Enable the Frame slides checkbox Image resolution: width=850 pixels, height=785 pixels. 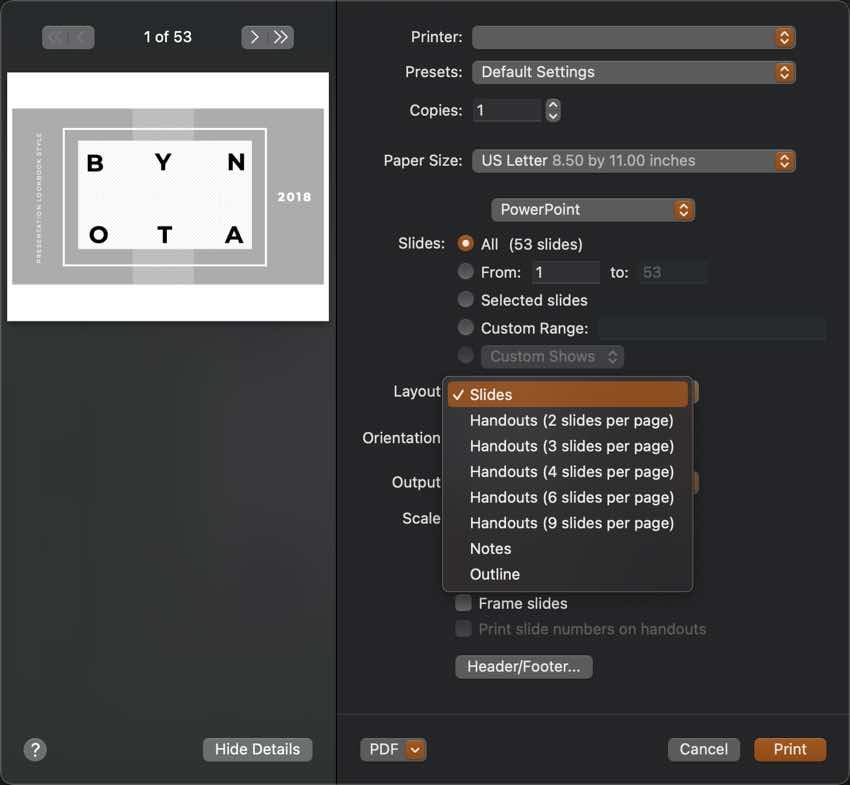pos(464,603)
